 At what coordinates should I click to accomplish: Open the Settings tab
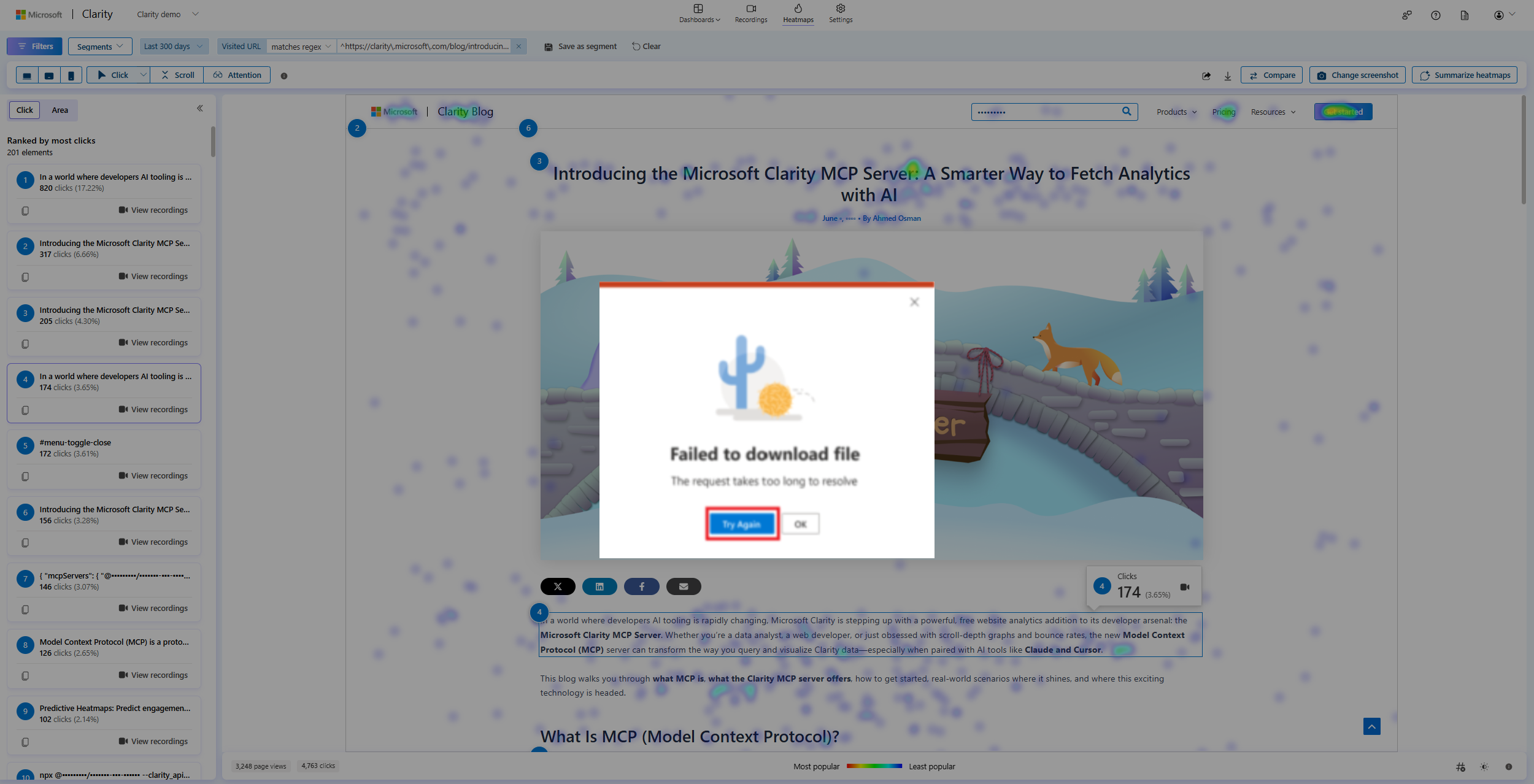pos(841,13)
